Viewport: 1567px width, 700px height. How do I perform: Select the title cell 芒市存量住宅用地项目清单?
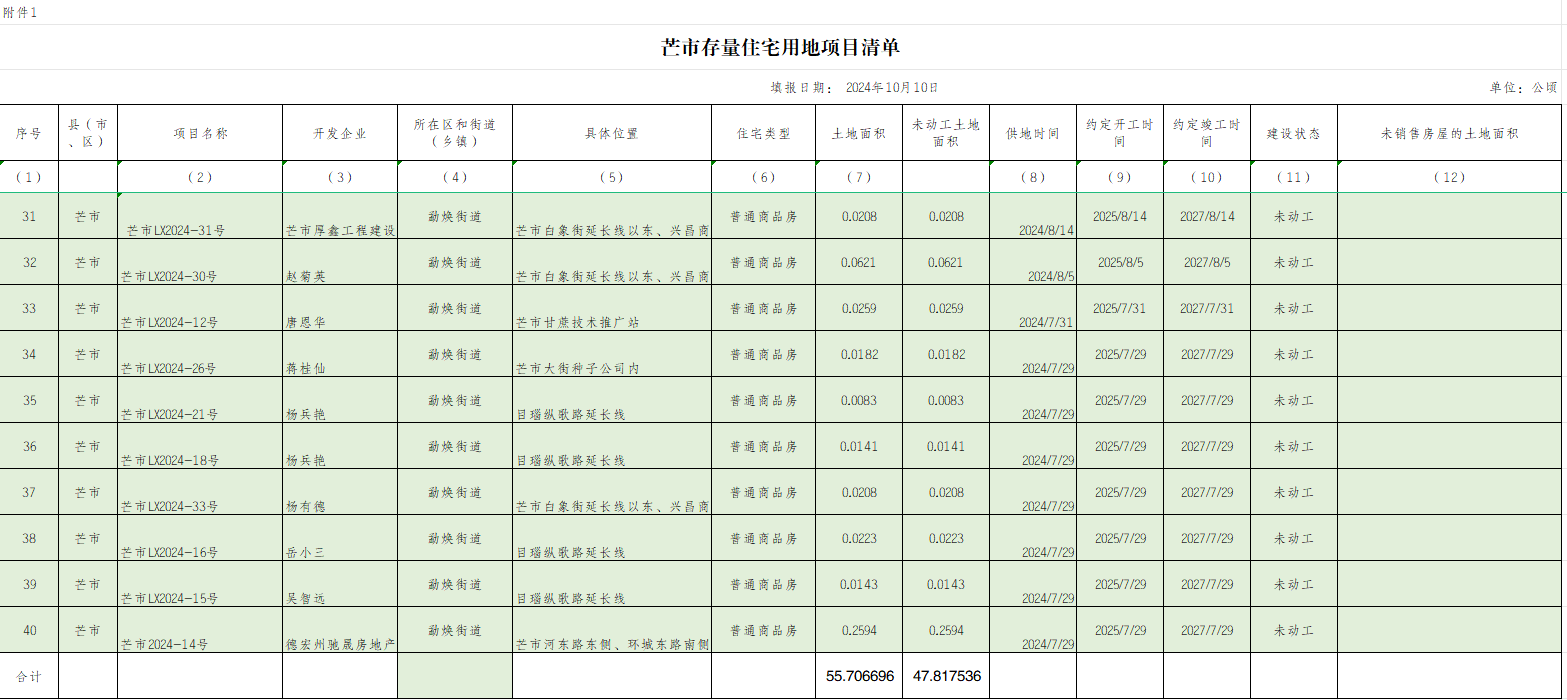[781, 47]
